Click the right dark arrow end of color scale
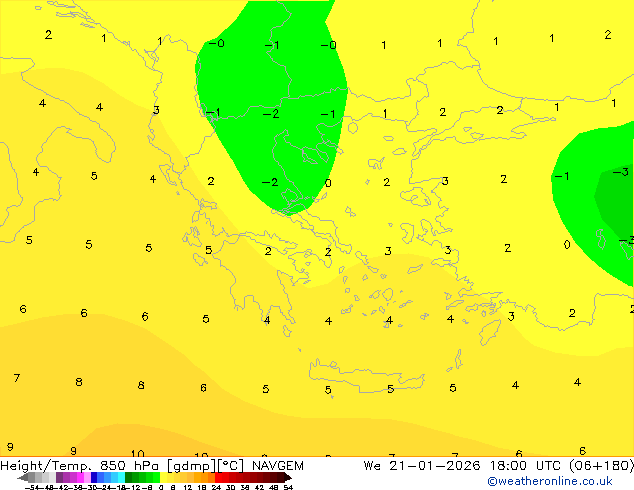The image size is (634, 490). coord(288,477)
